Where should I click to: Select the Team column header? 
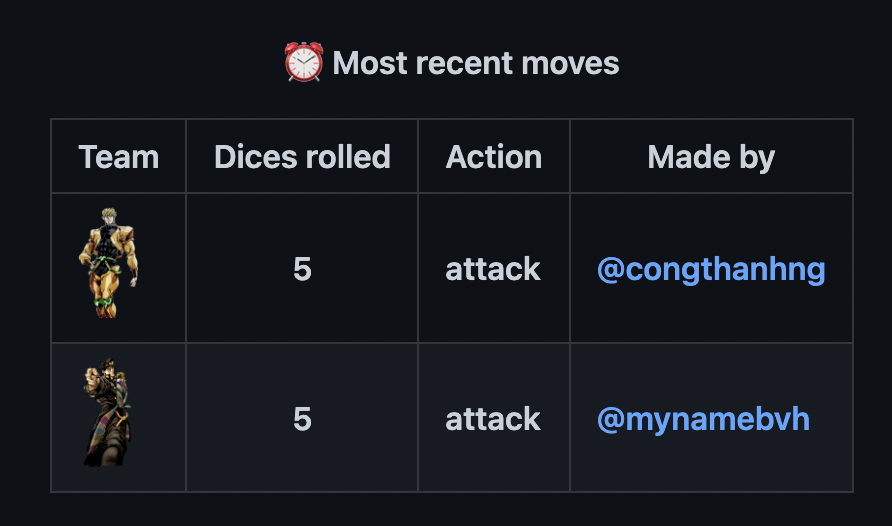118,156
